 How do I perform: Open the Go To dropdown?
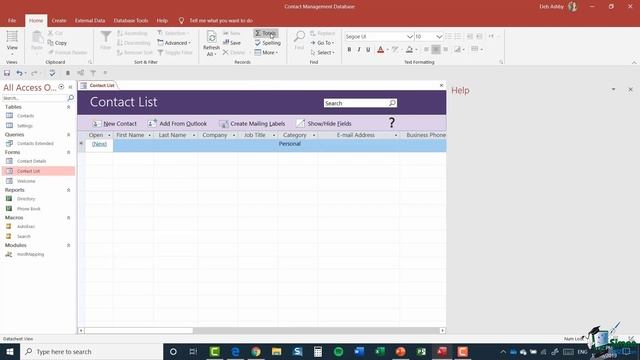click(322, 43)
